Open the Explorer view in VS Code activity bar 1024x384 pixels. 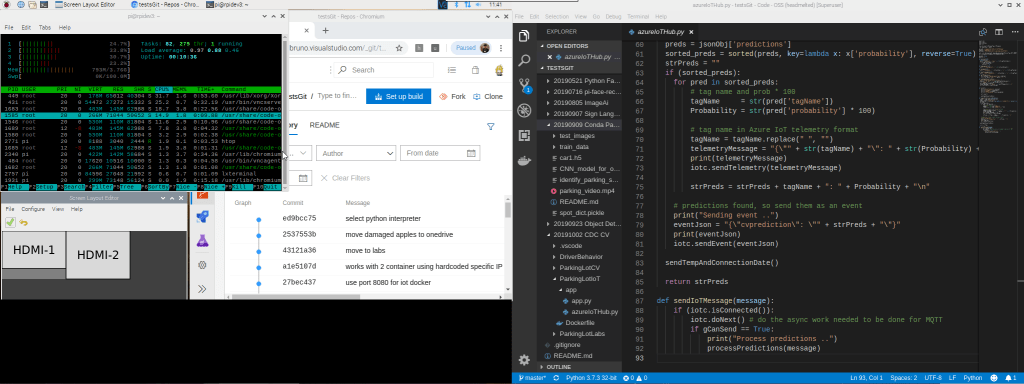pos(524,36)
